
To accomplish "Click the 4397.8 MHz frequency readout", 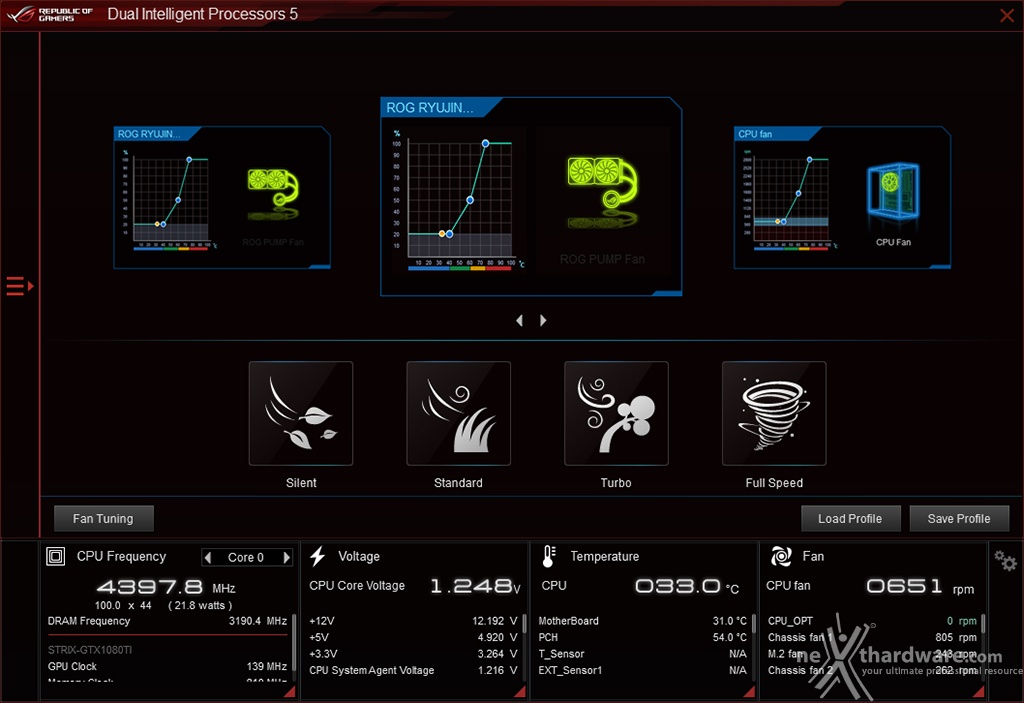I will tap(166, 587).
